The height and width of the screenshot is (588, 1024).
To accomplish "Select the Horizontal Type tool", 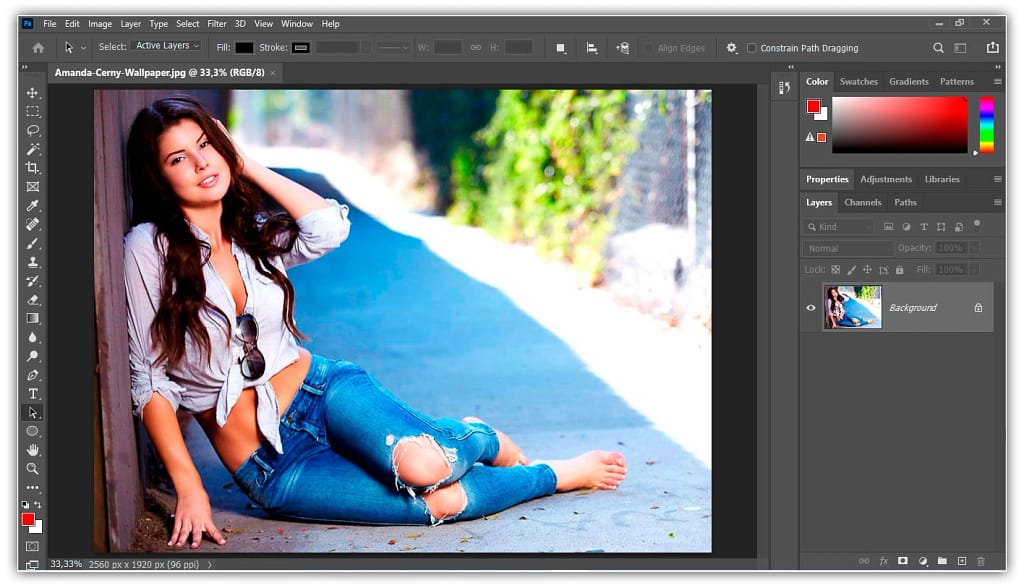I will (33, 394).
